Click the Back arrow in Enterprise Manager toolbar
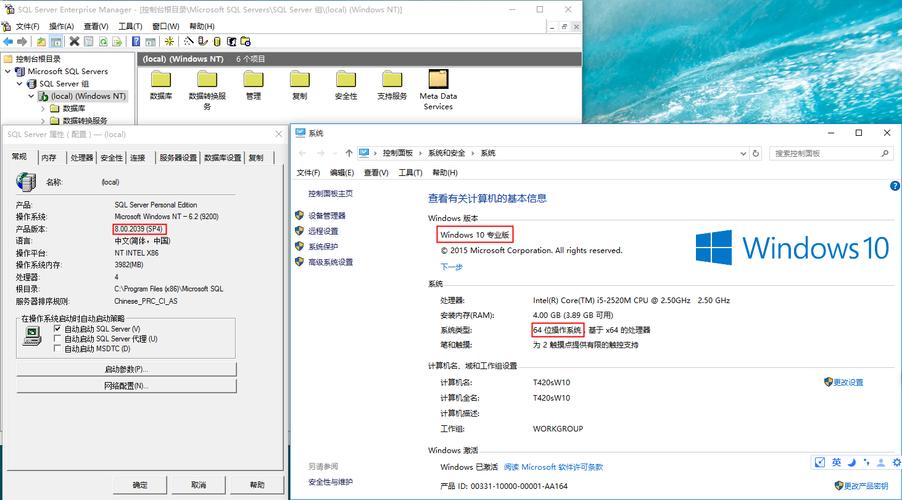This screenshot has width=902, height=500. [8, 41]
